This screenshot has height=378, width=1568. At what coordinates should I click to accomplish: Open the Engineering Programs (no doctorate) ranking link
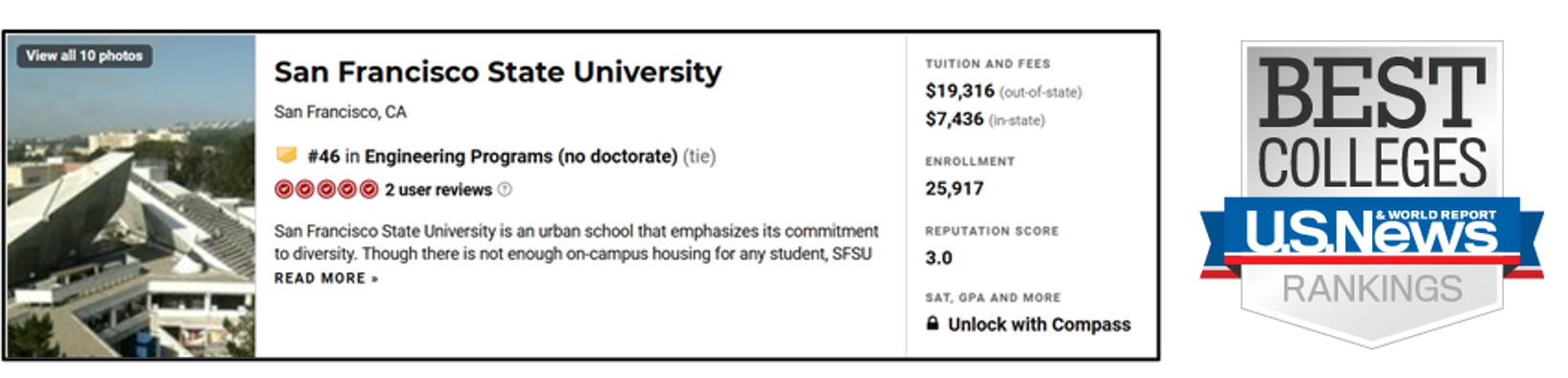(521, 157)
